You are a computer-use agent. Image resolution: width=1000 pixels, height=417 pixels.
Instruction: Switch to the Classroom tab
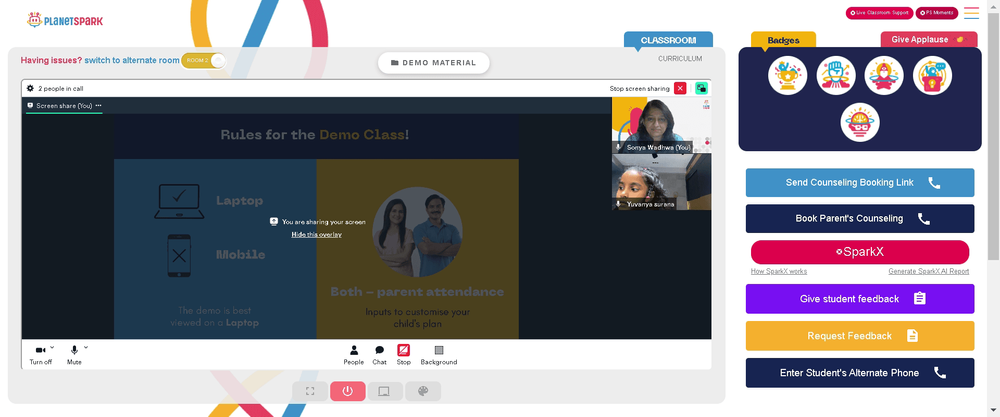pyautogui.click(x=668, y=40)
